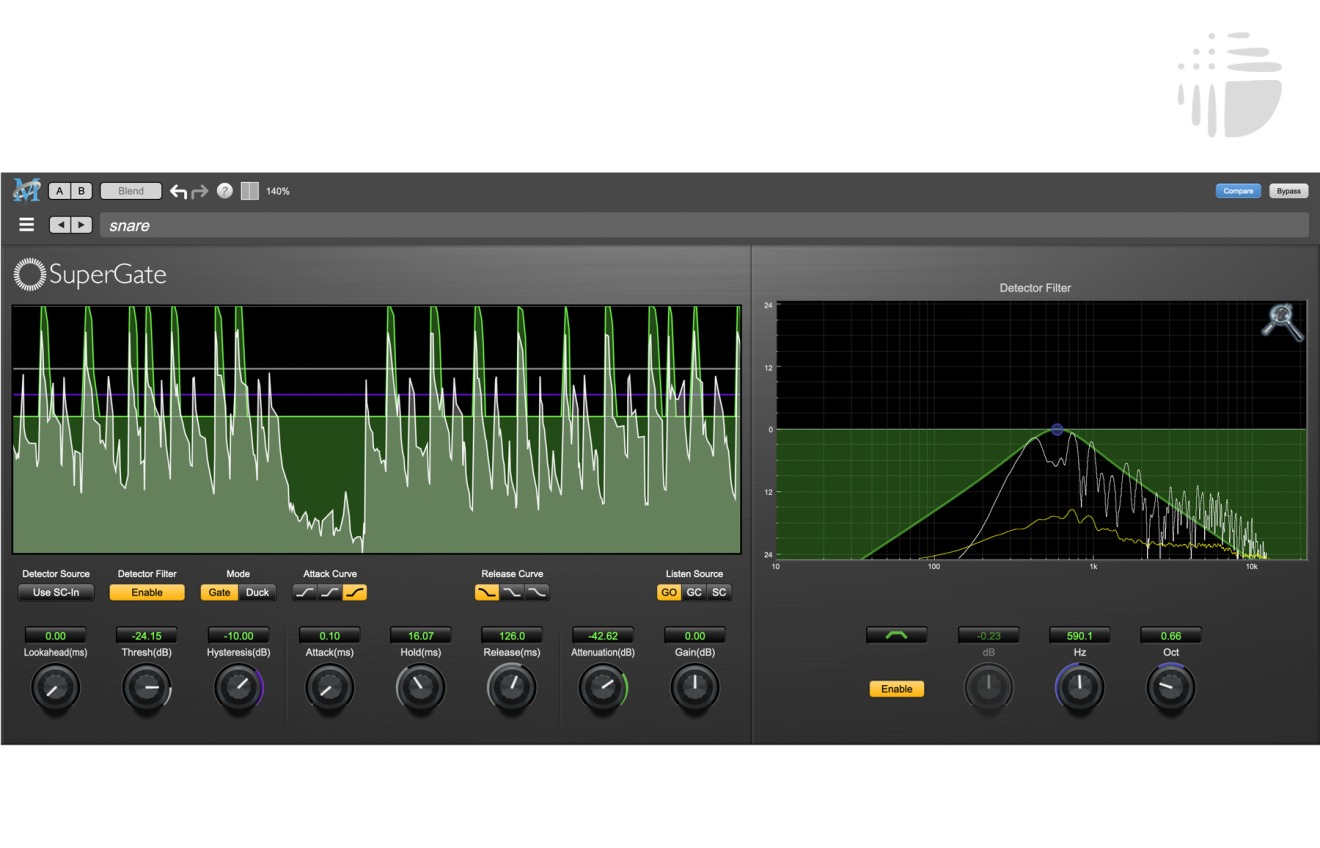The height and width of the screenshot is (848, 1320).
Task: Click the Hysteresis(dB) knob
Action: tap(238, 688)
